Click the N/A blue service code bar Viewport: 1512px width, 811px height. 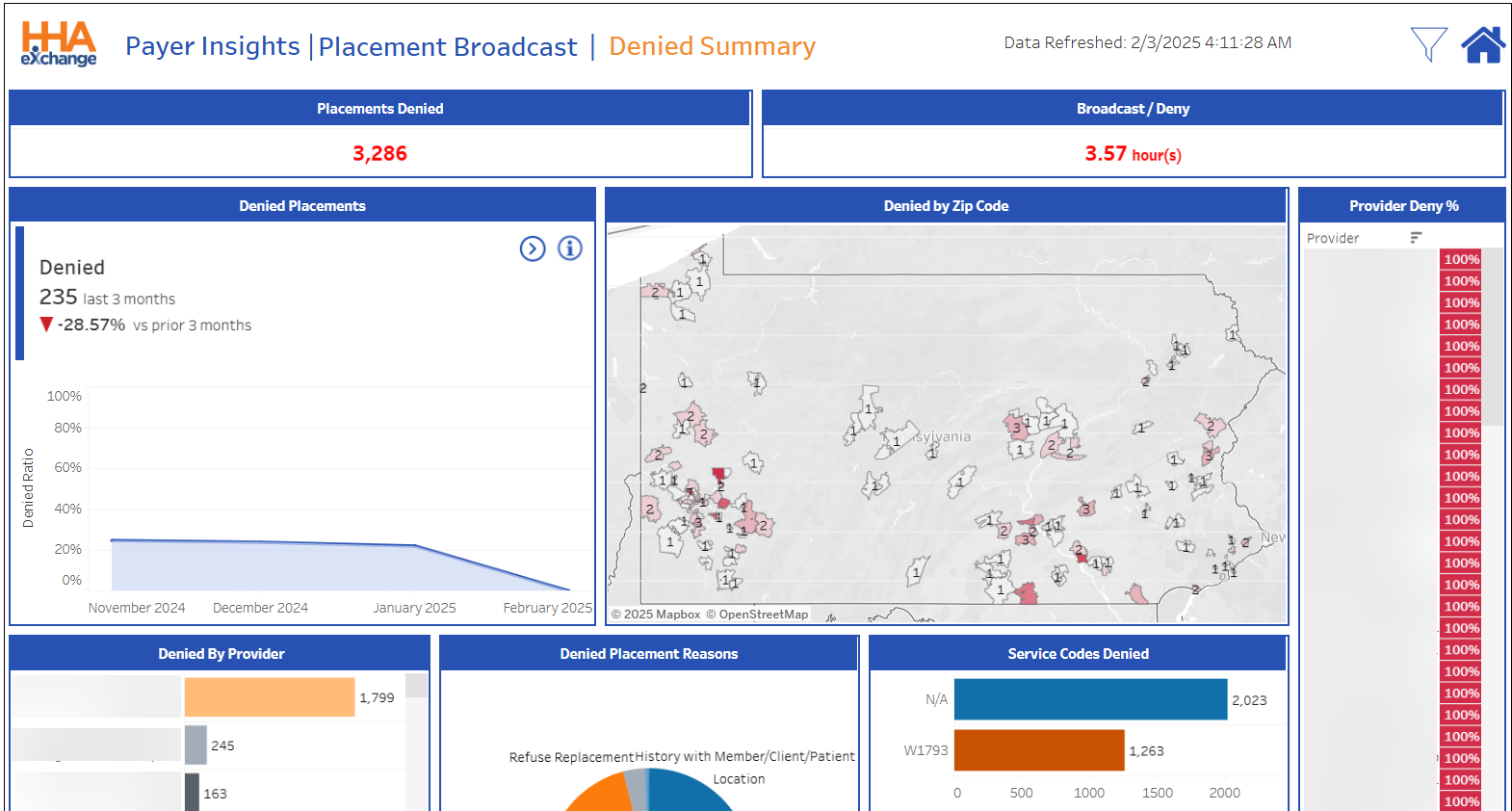pos(1090,699)
